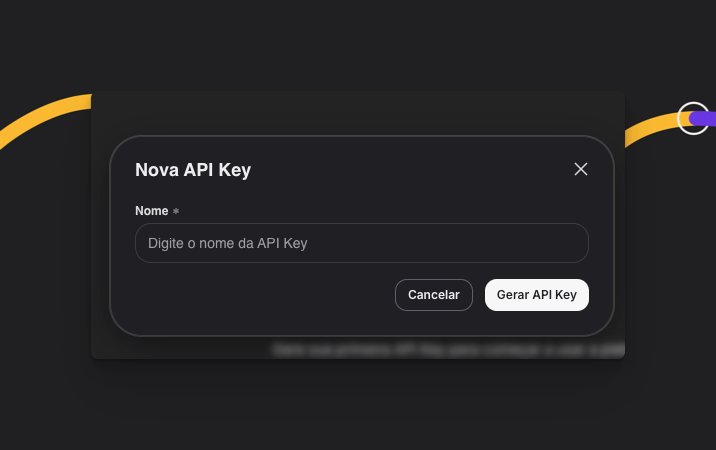Click the X icon in dialog header
Viewport: 716px width, 450px height.
[x=581, y=169]
